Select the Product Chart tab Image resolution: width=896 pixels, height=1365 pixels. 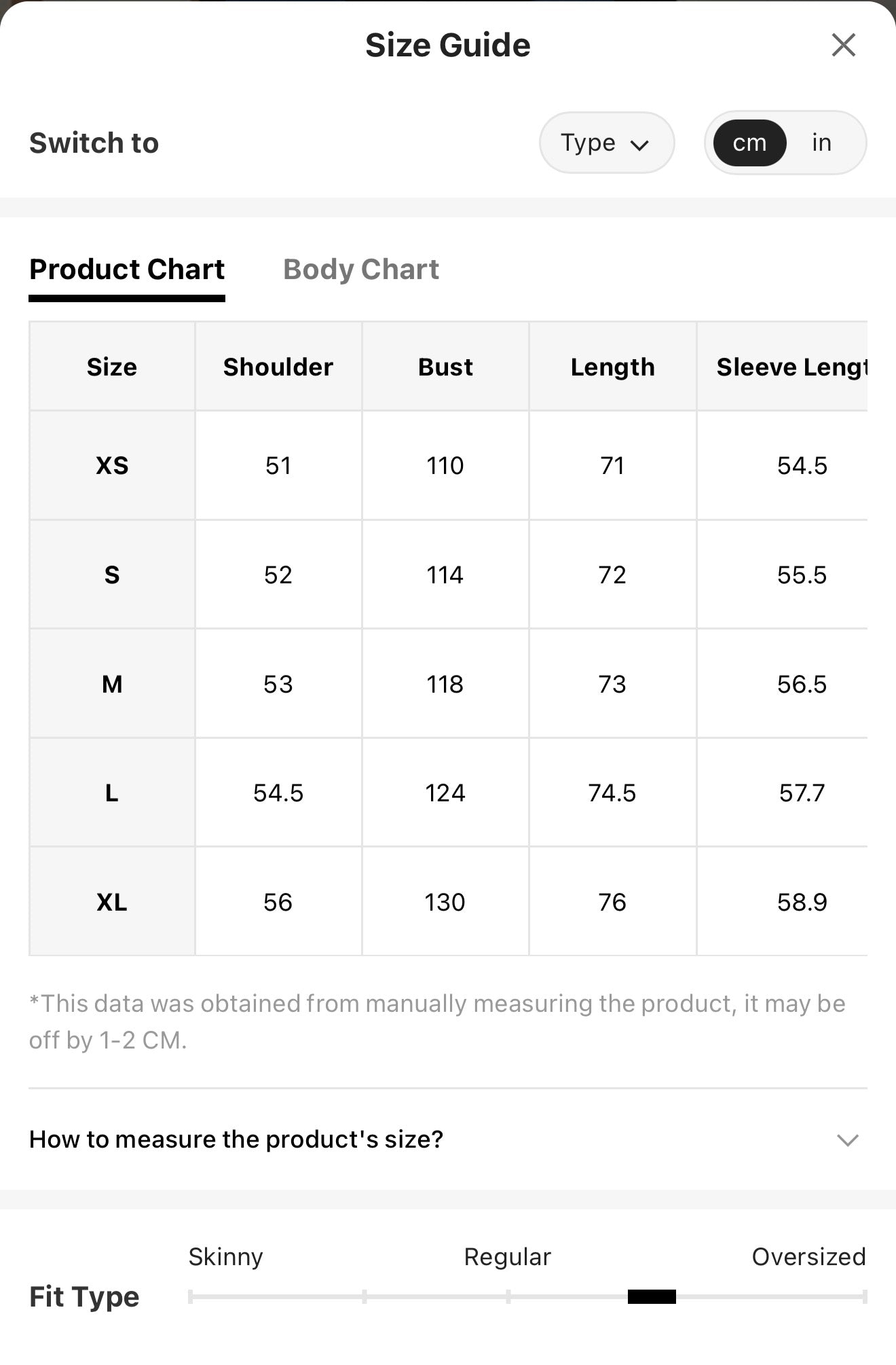[127, 270]
